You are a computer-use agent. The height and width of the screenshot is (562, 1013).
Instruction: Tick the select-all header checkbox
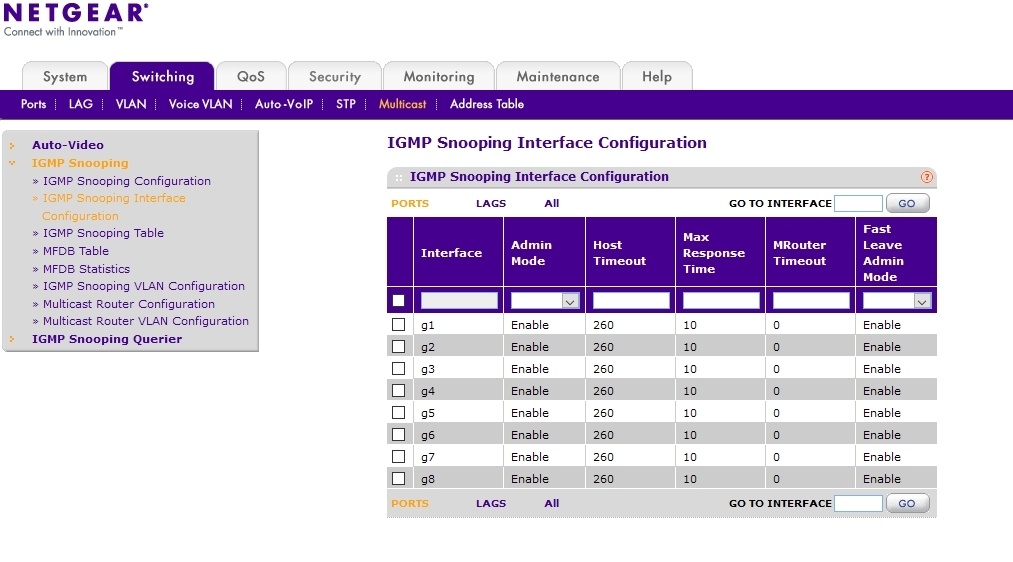point(399,300)
